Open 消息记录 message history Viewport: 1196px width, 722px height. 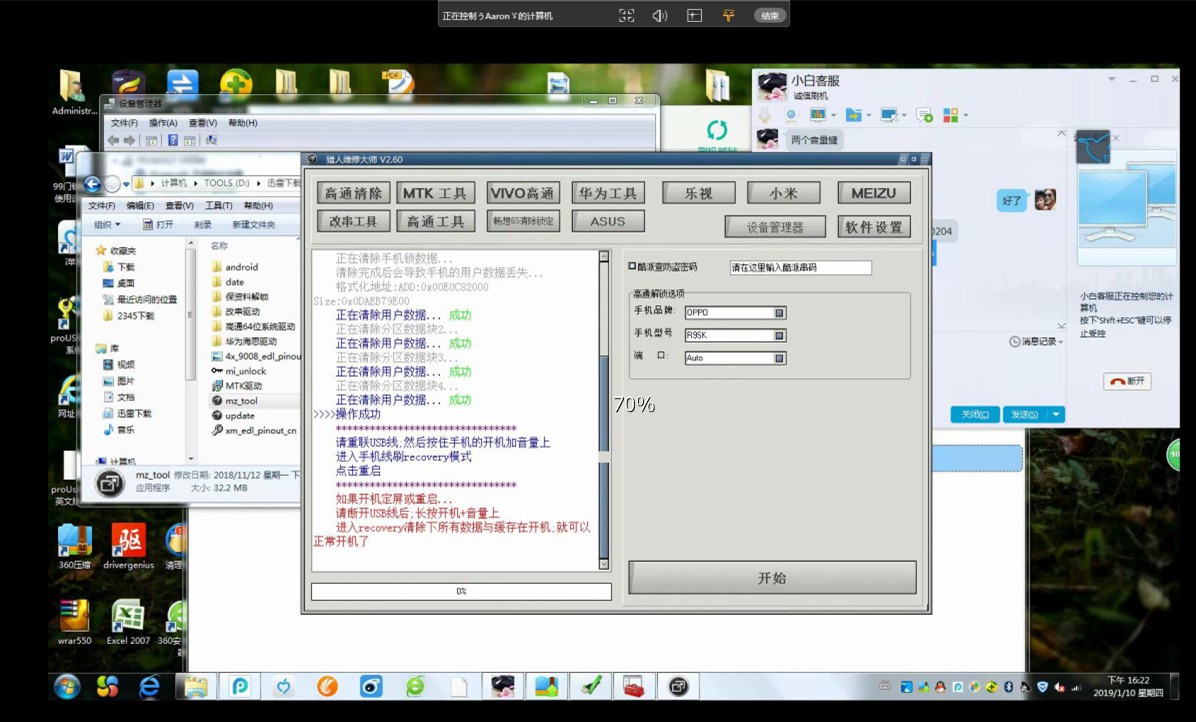1036,342
